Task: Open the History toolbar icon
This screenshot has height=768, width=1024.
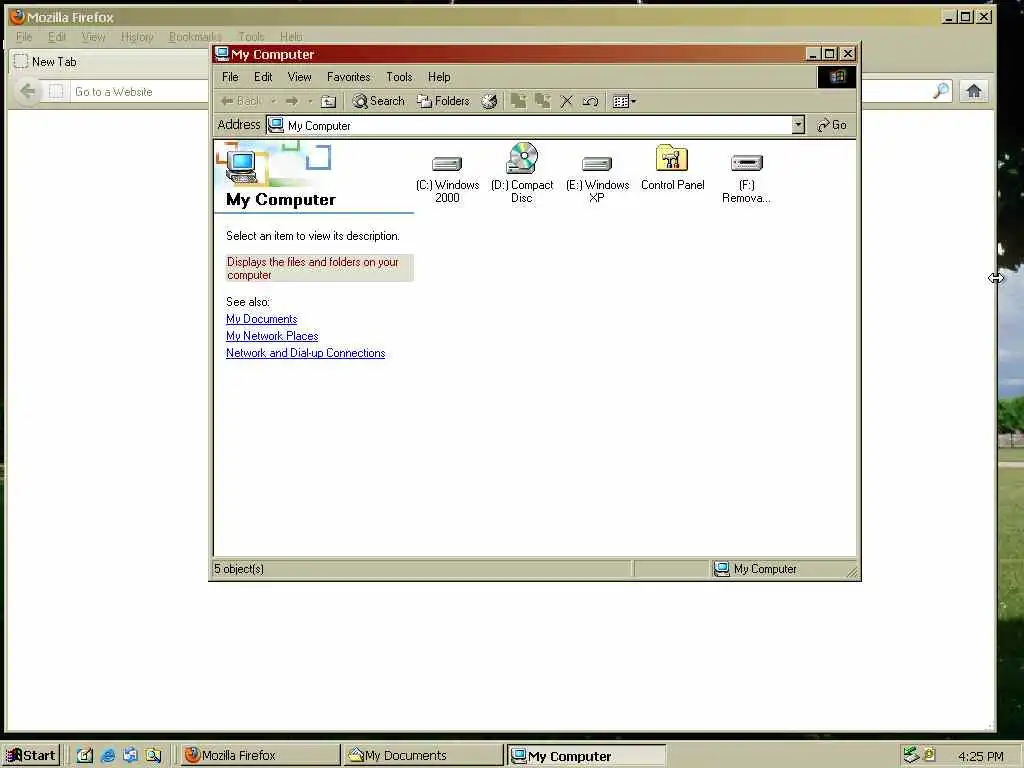Action: pos(489,101)
